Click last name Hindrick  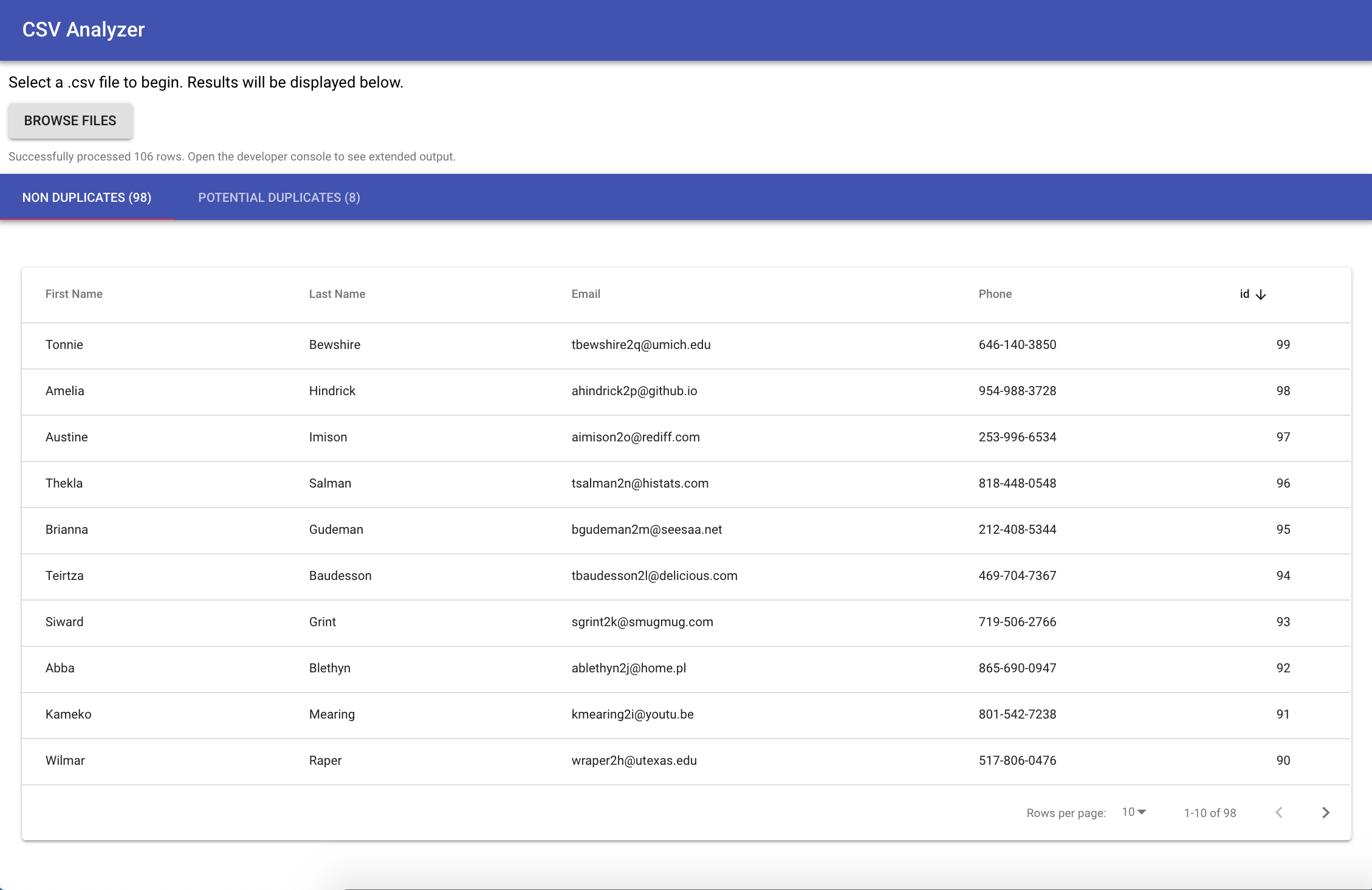pos(332,391)
